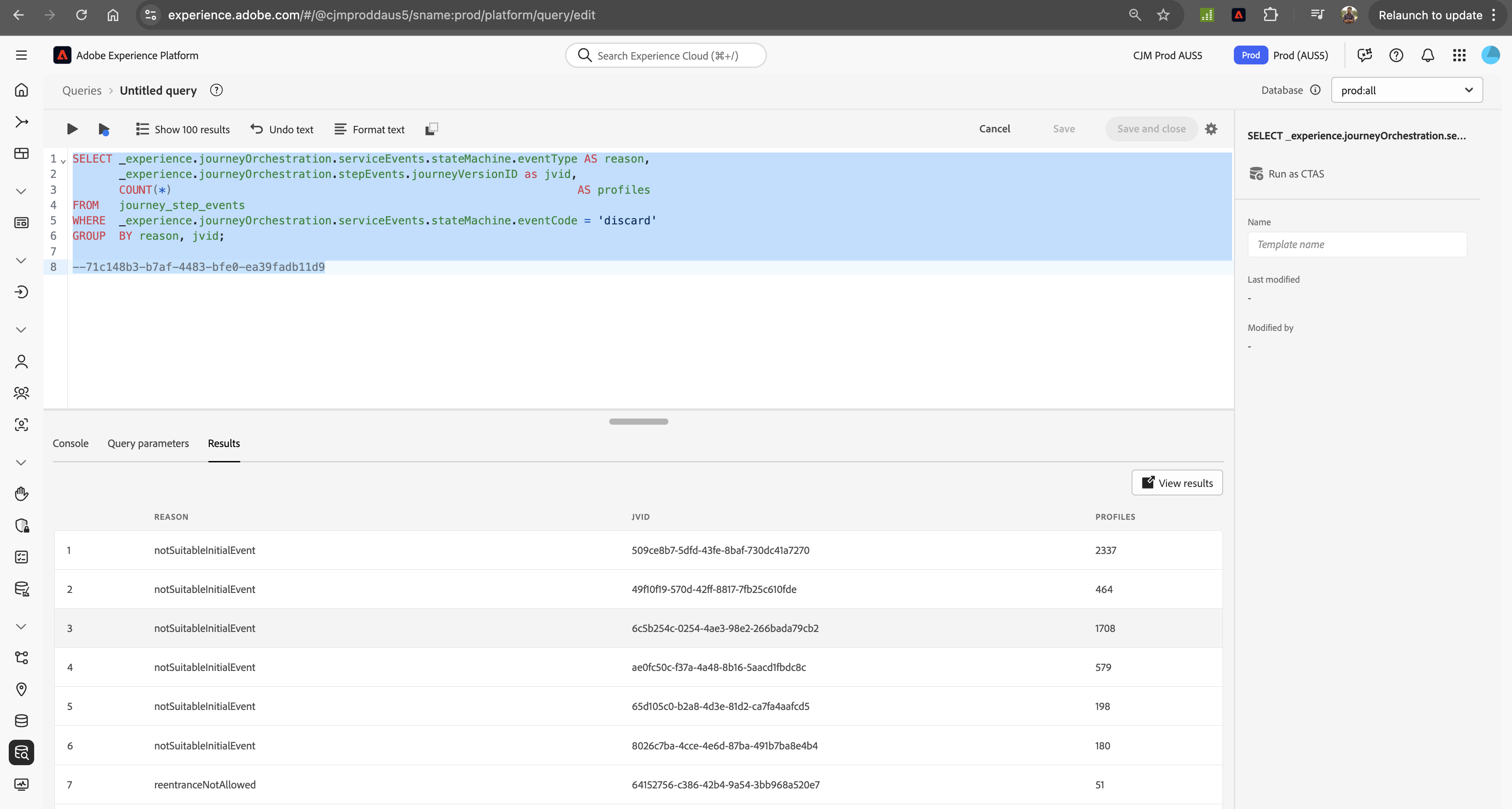Click the database icon in the sidebar
This screenshot has height=809, width=1512.
[x=21, y=721]
